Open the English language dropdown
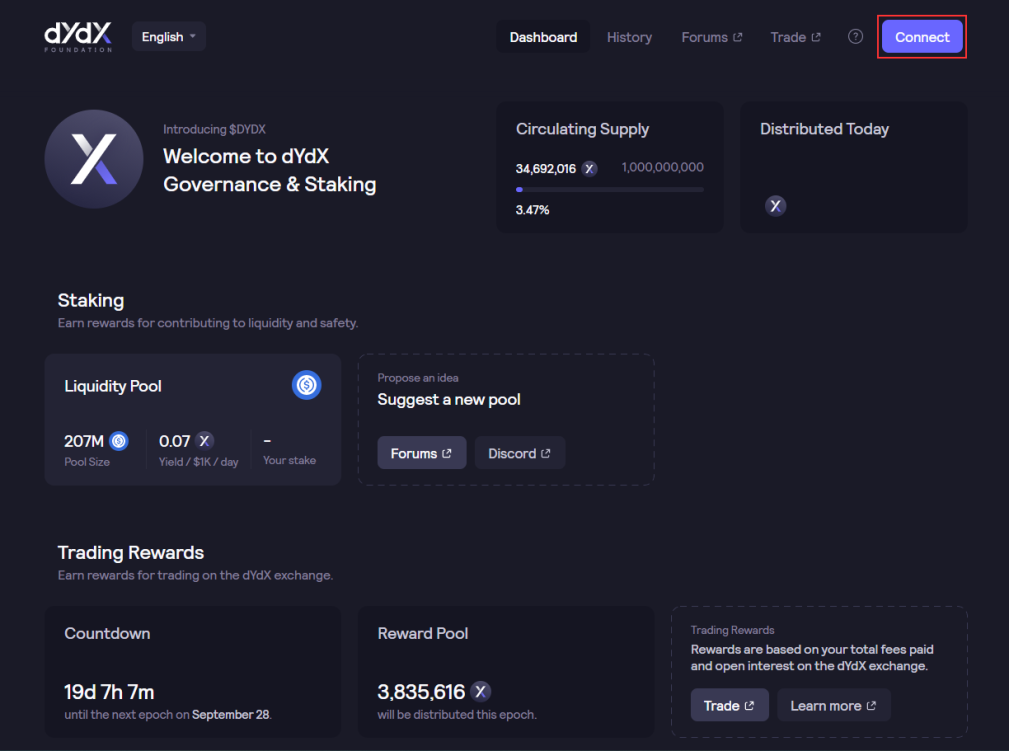This screenshot has height=751, width=1009. 169,37
